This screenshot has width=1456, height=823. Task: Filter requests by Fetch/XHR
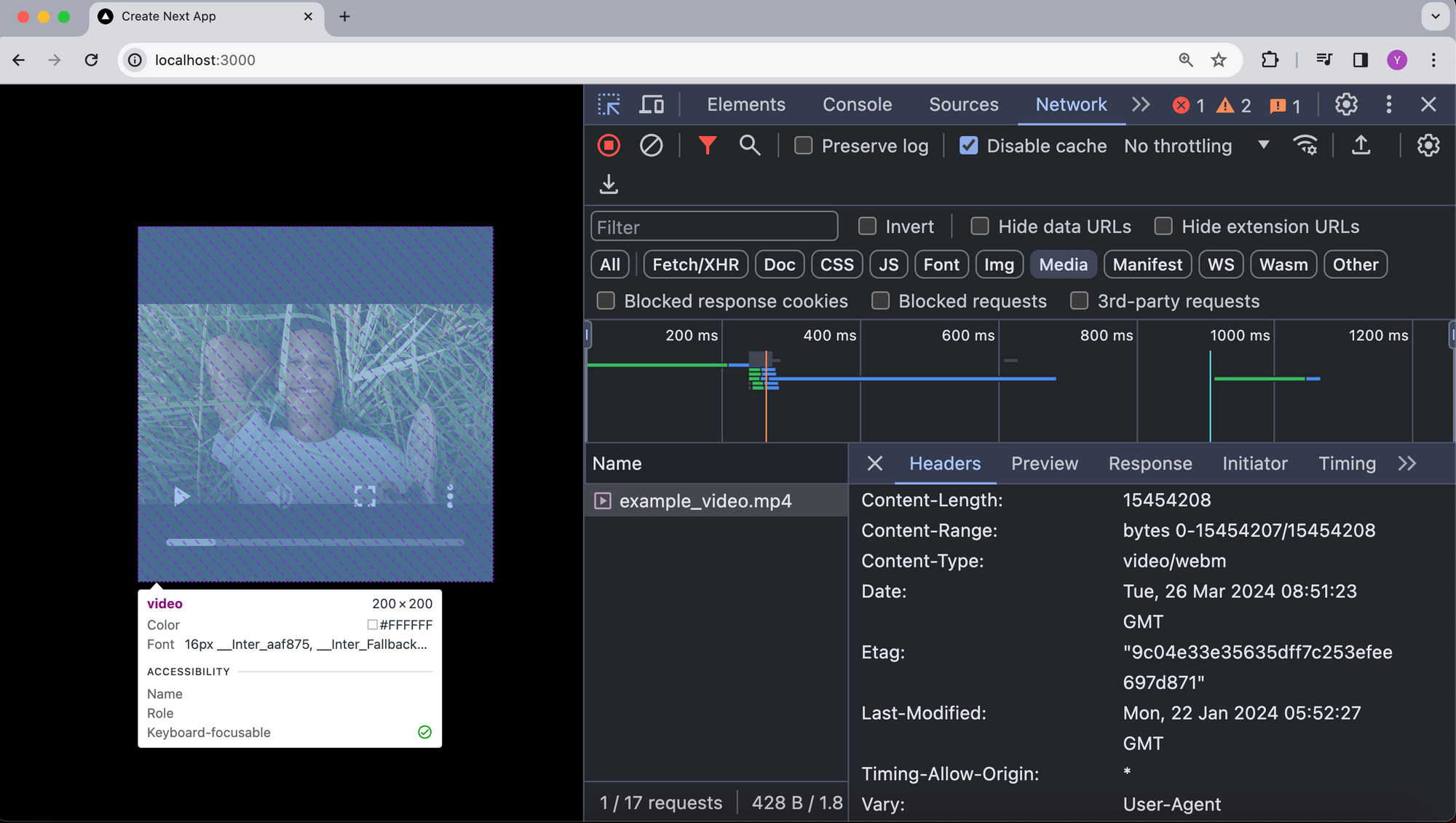tap(695, 264)
